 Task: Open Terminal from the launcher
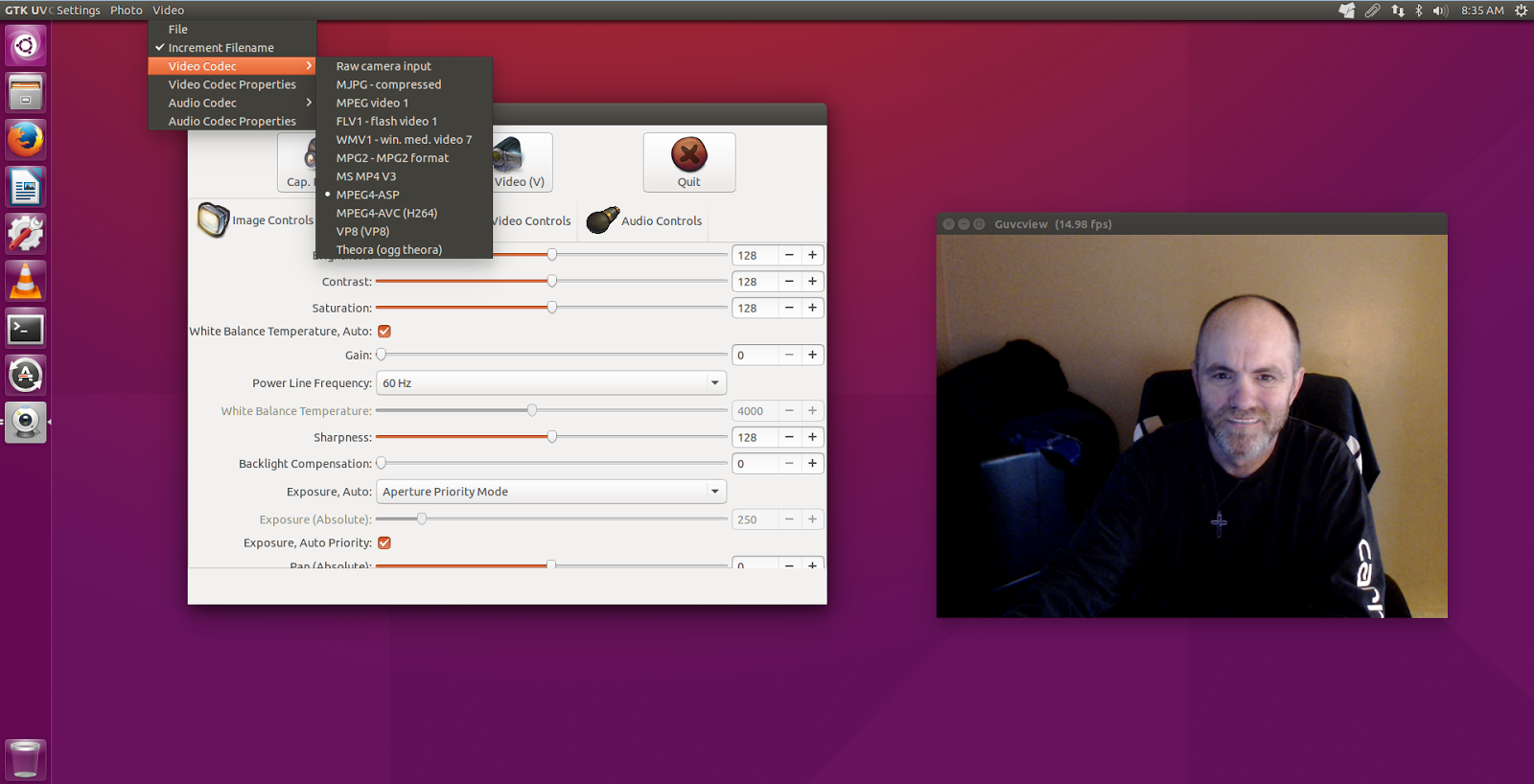(x=26, y=329)
